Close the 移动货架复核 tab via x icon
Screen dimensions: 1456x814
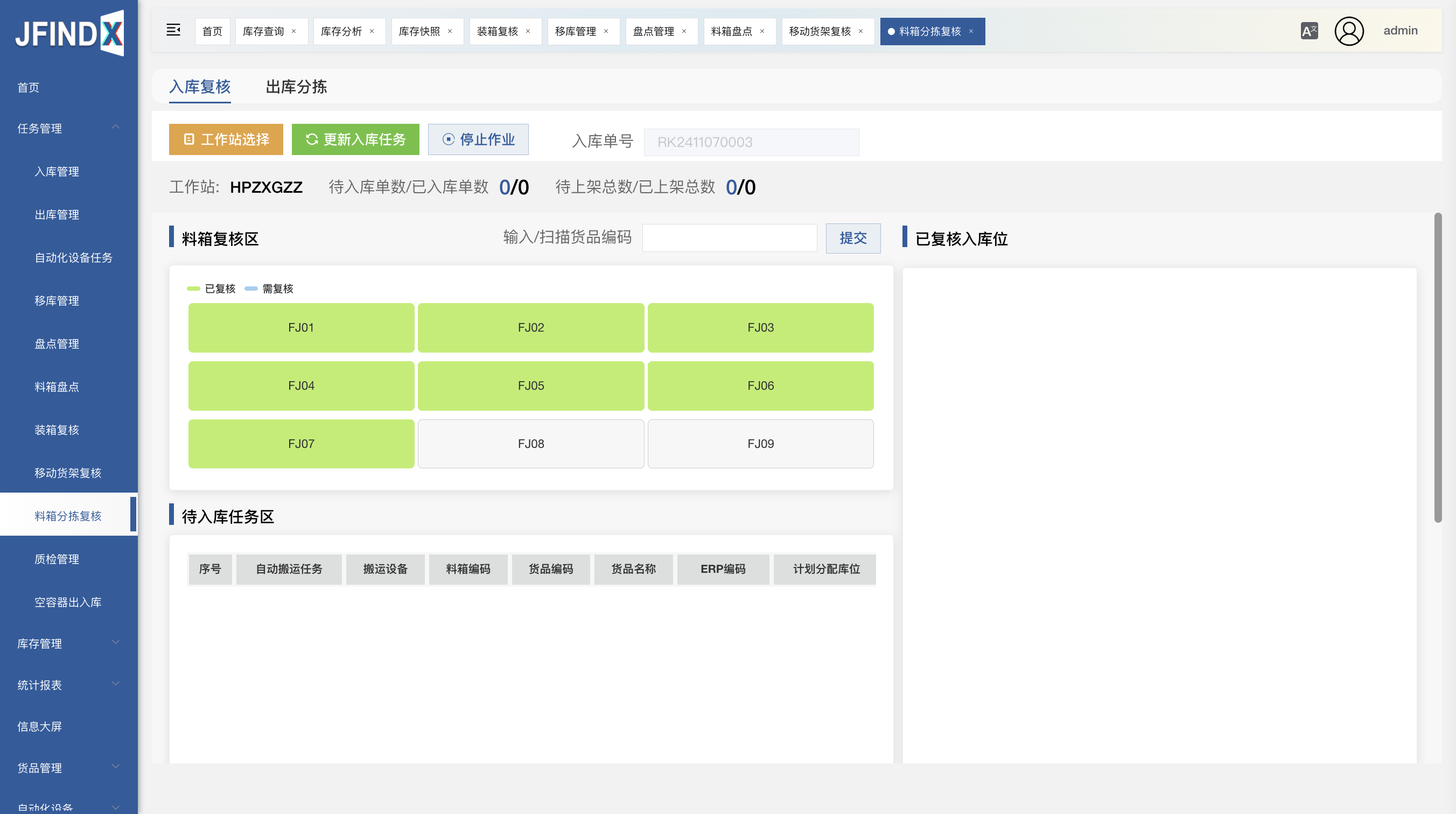tap(861, 31)
